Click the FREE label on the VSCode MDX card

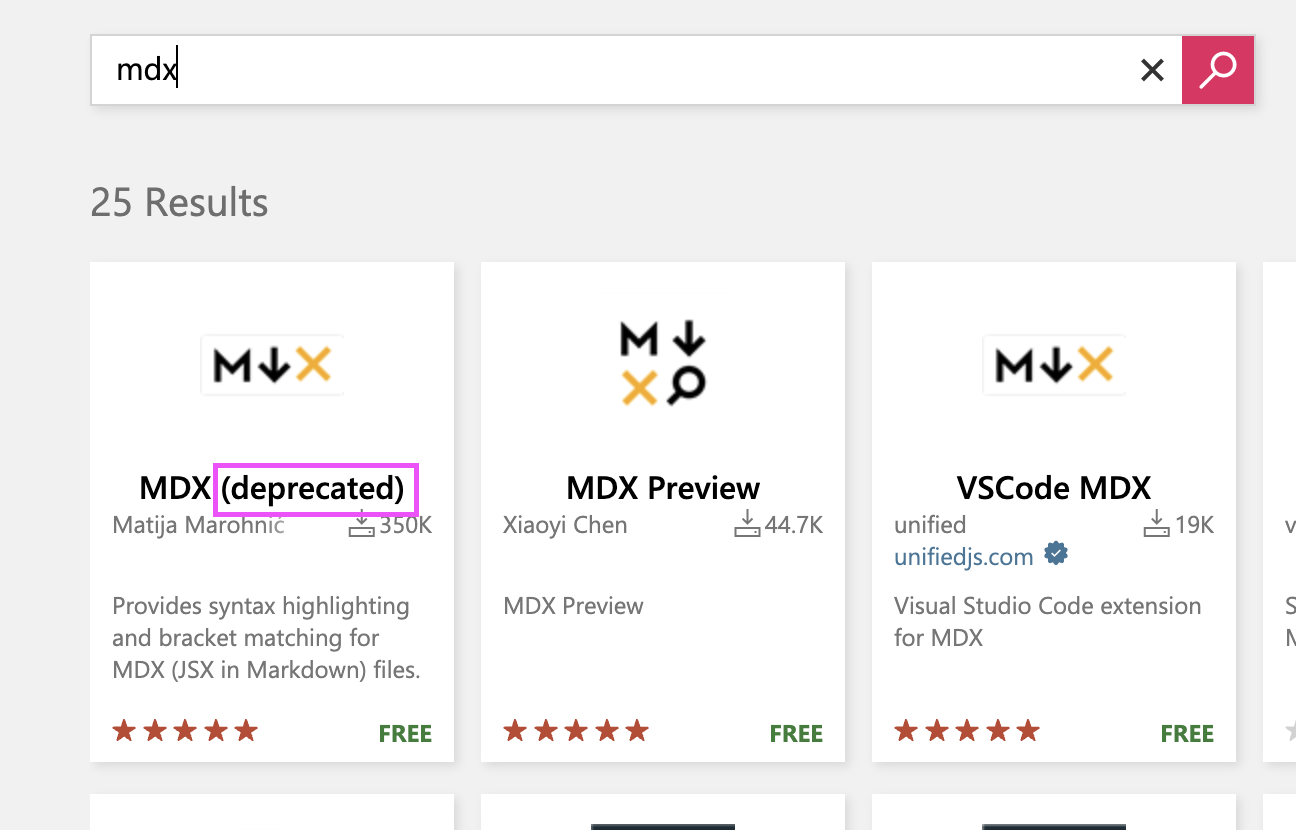click(x=1187, y=733)
